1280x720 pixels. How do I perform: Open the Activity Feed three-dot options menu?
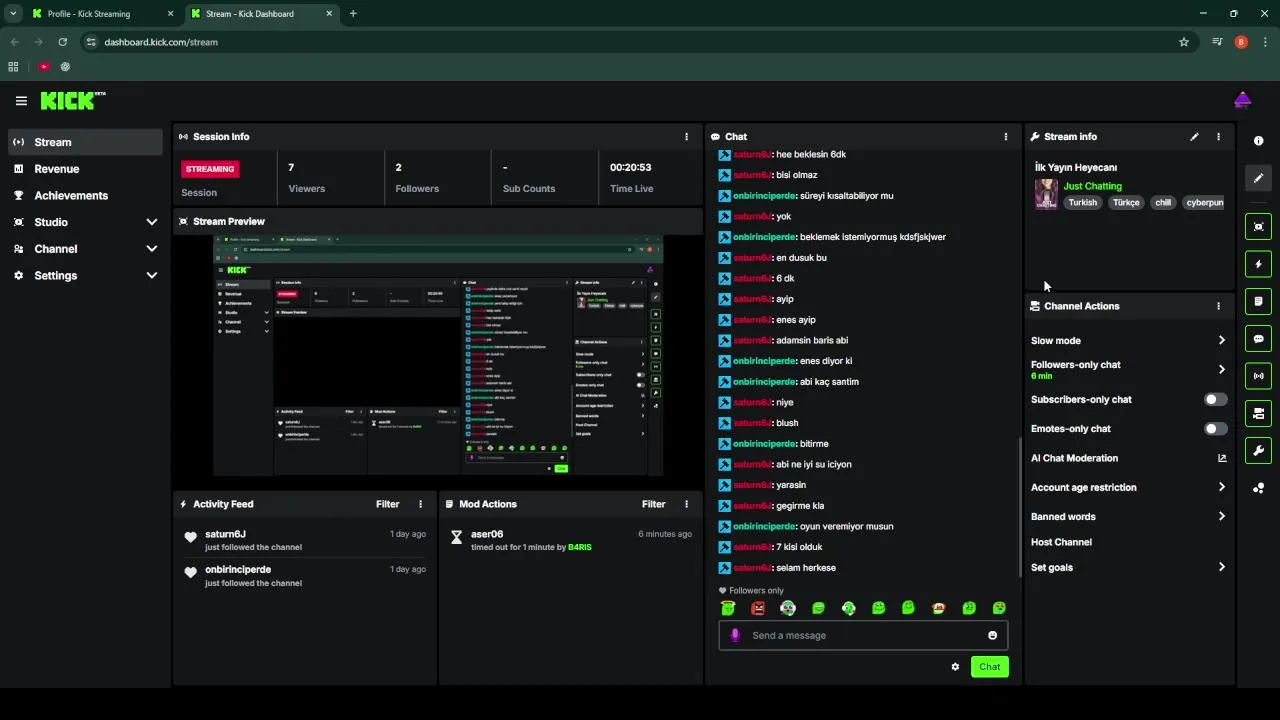tap(420, 504)
